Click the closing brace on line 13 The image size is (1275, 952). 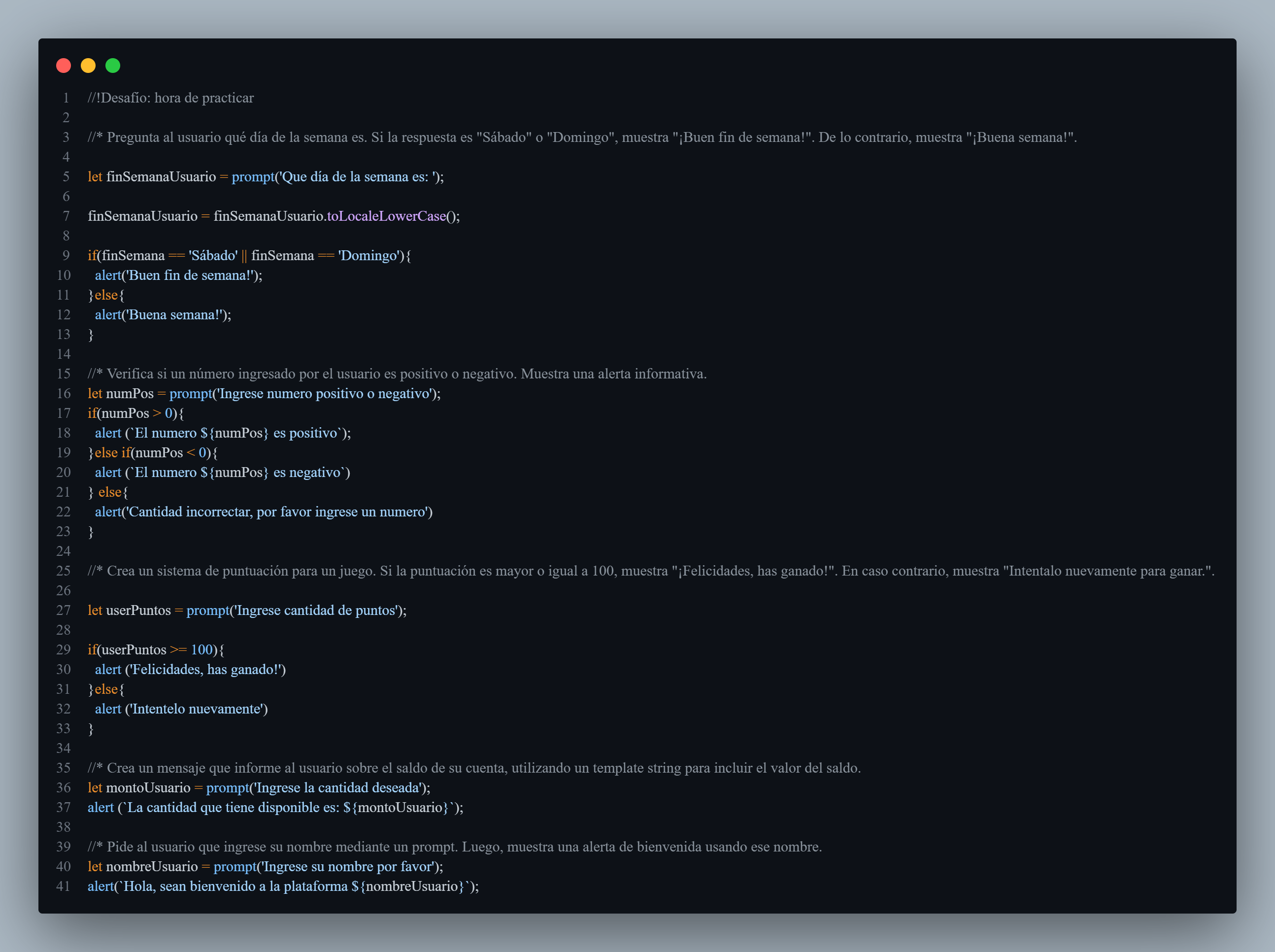tap(91, 335)
